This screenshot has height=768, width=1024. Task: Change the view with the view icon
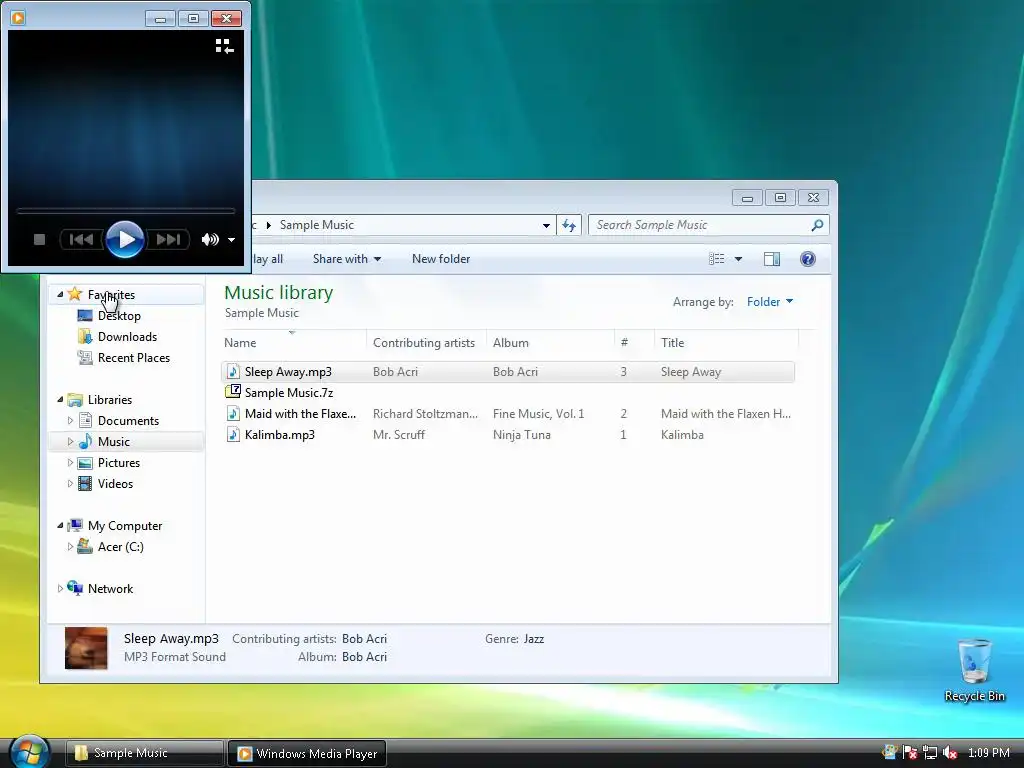click(x=716, y=259)
